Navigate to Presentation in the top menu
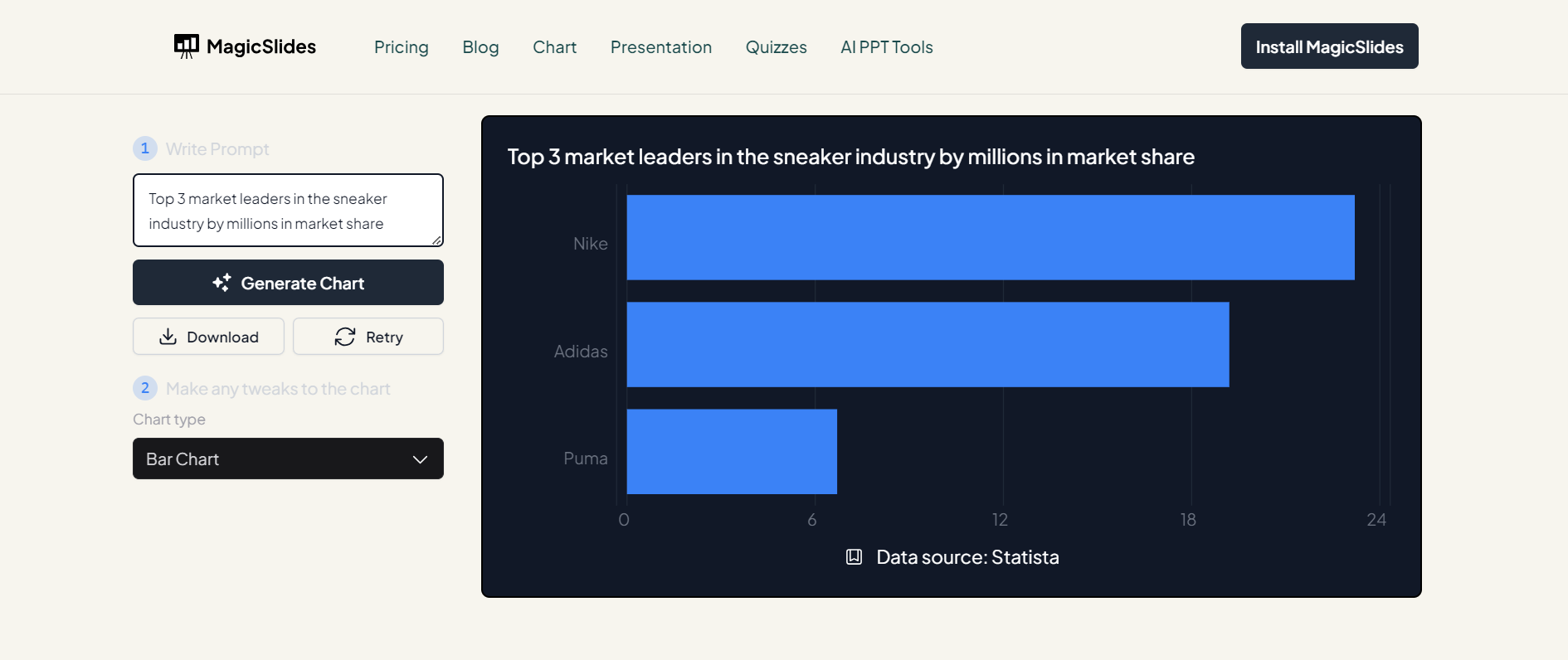 660,47
